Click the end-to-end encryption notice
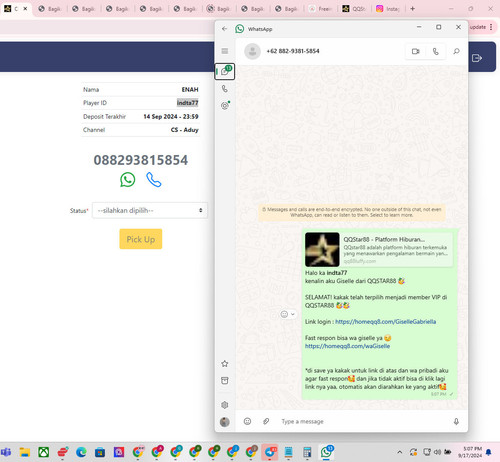 tap(352, 212)
